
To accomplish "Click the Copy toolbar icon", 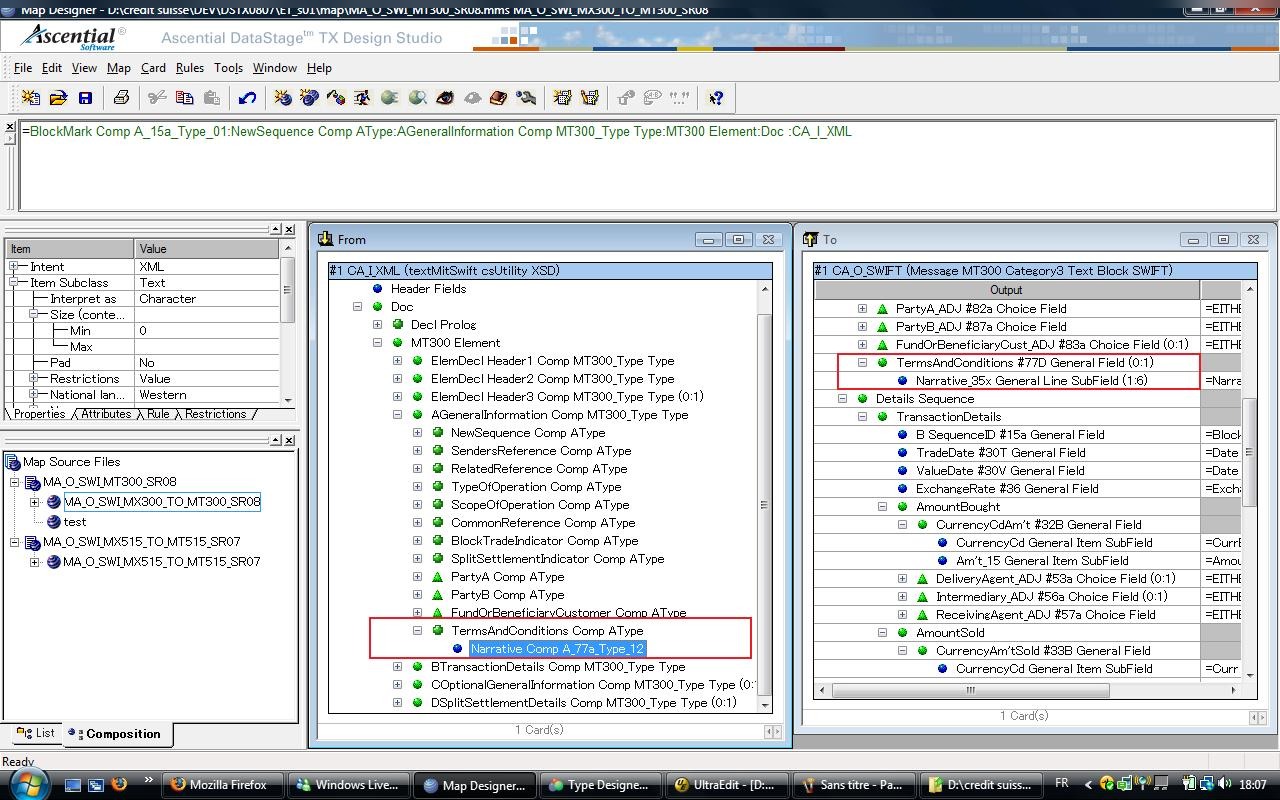I will [184, 98].
